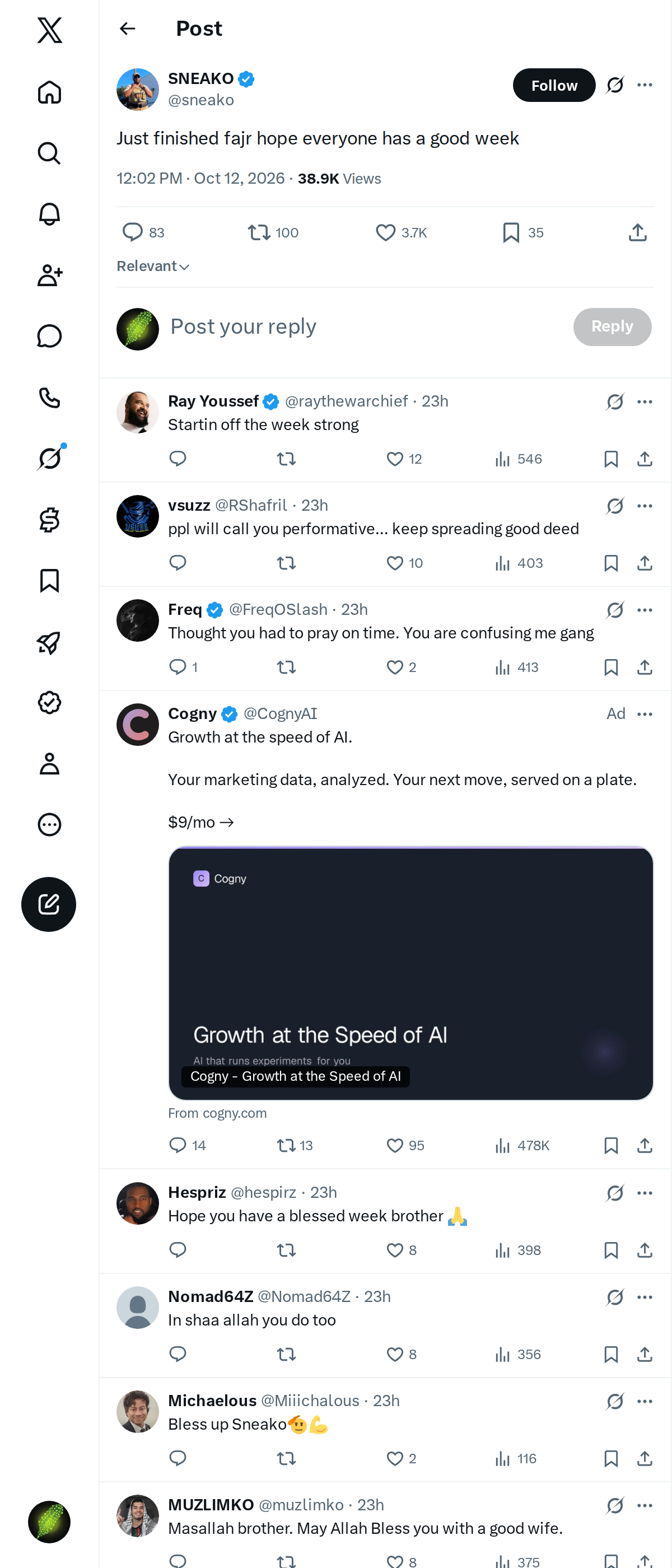Open the @raythewarchief profile link

coord(346,401)
